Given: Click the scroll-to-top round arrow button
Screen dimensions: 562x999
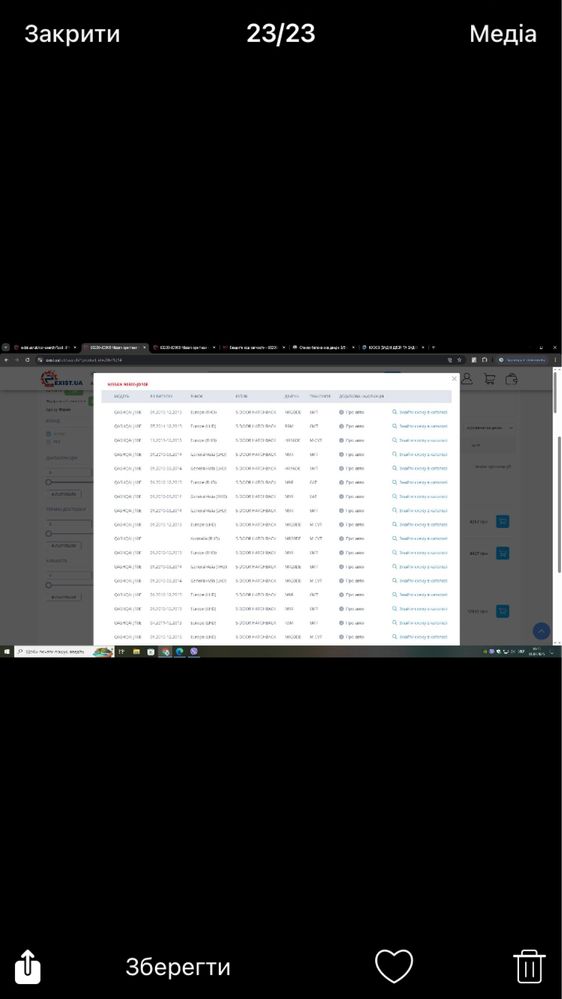Looking at the screenshot, I should [x=541, y=631].
